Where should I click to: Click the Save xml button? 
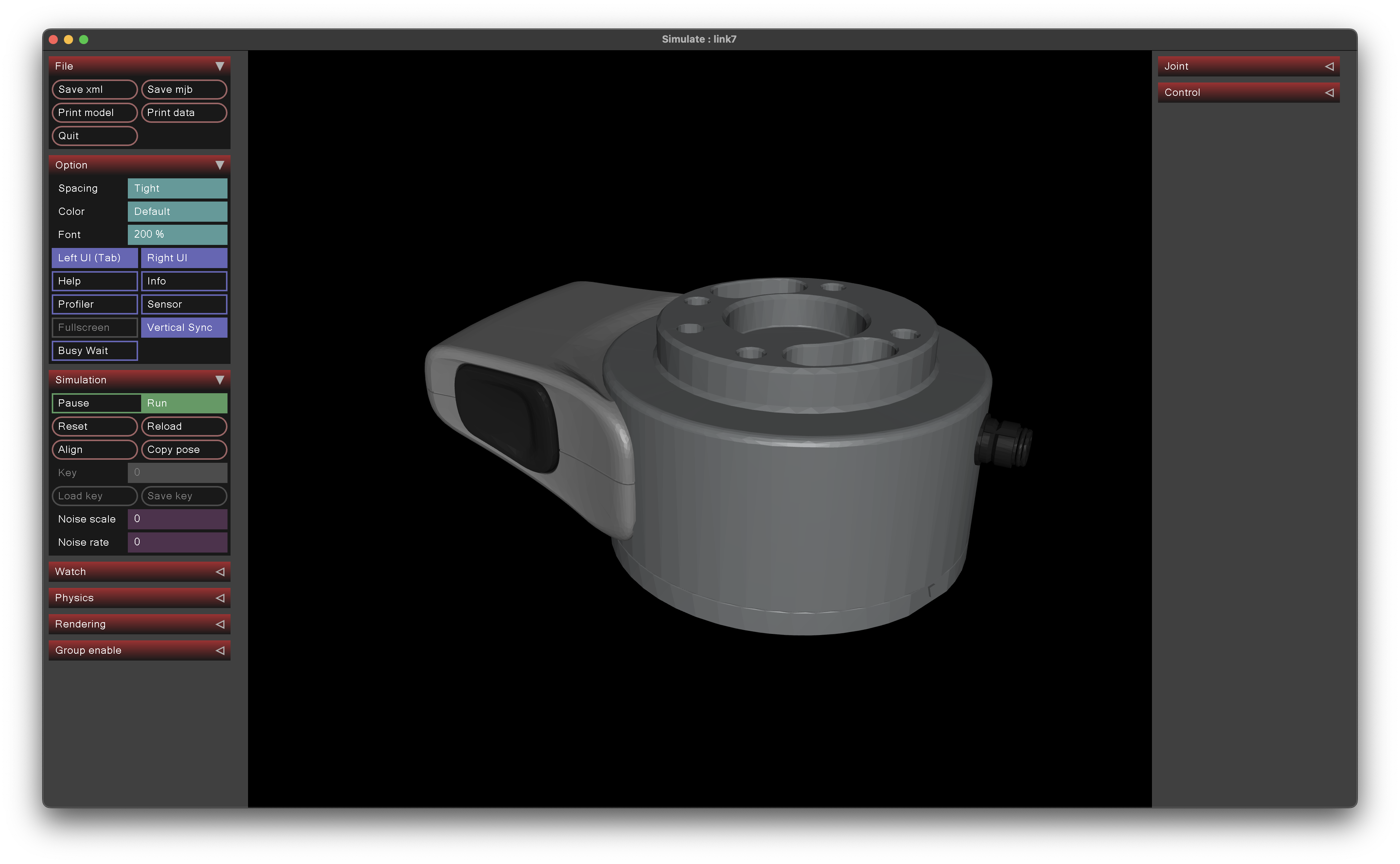94,89
